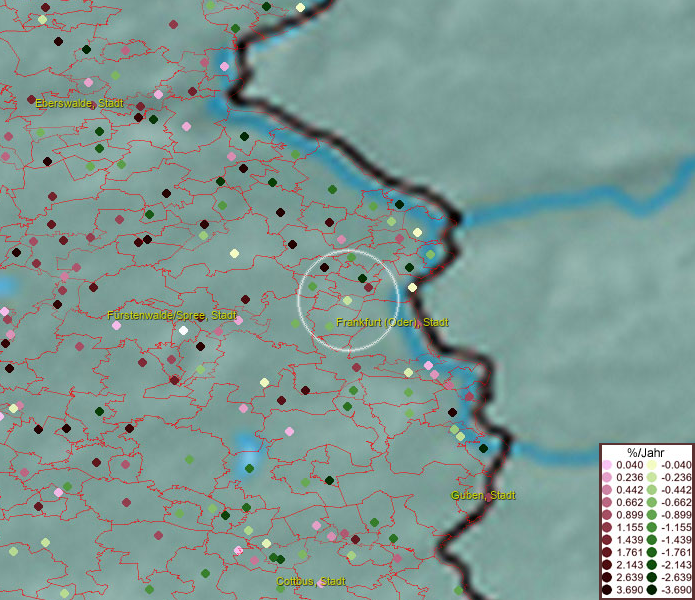Click the darkest green swatch beside -3.690

pos(652,590)
